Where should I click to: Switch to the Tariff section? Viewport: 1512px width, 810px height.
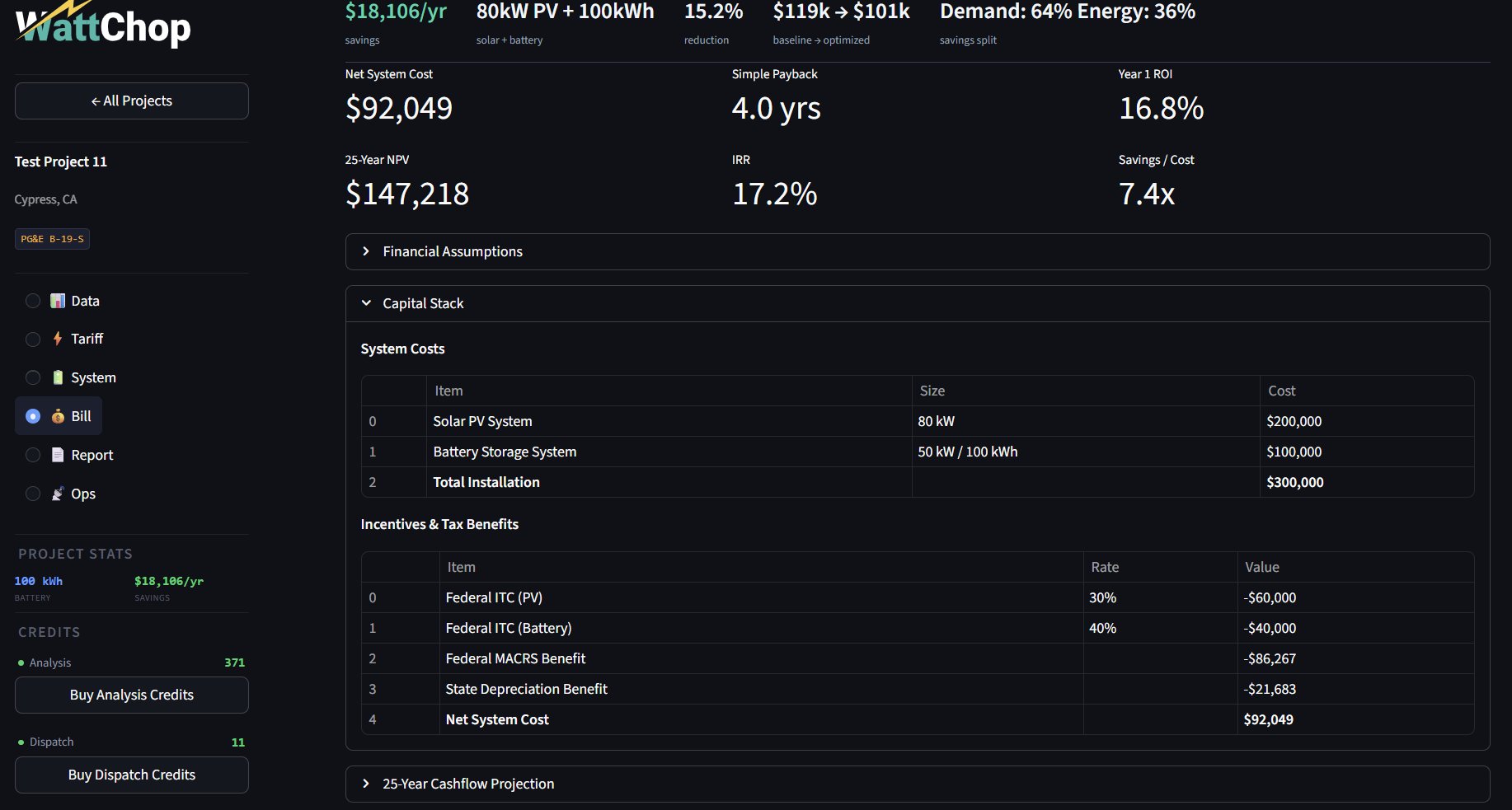pyautogui.click(x=87, y=339)
